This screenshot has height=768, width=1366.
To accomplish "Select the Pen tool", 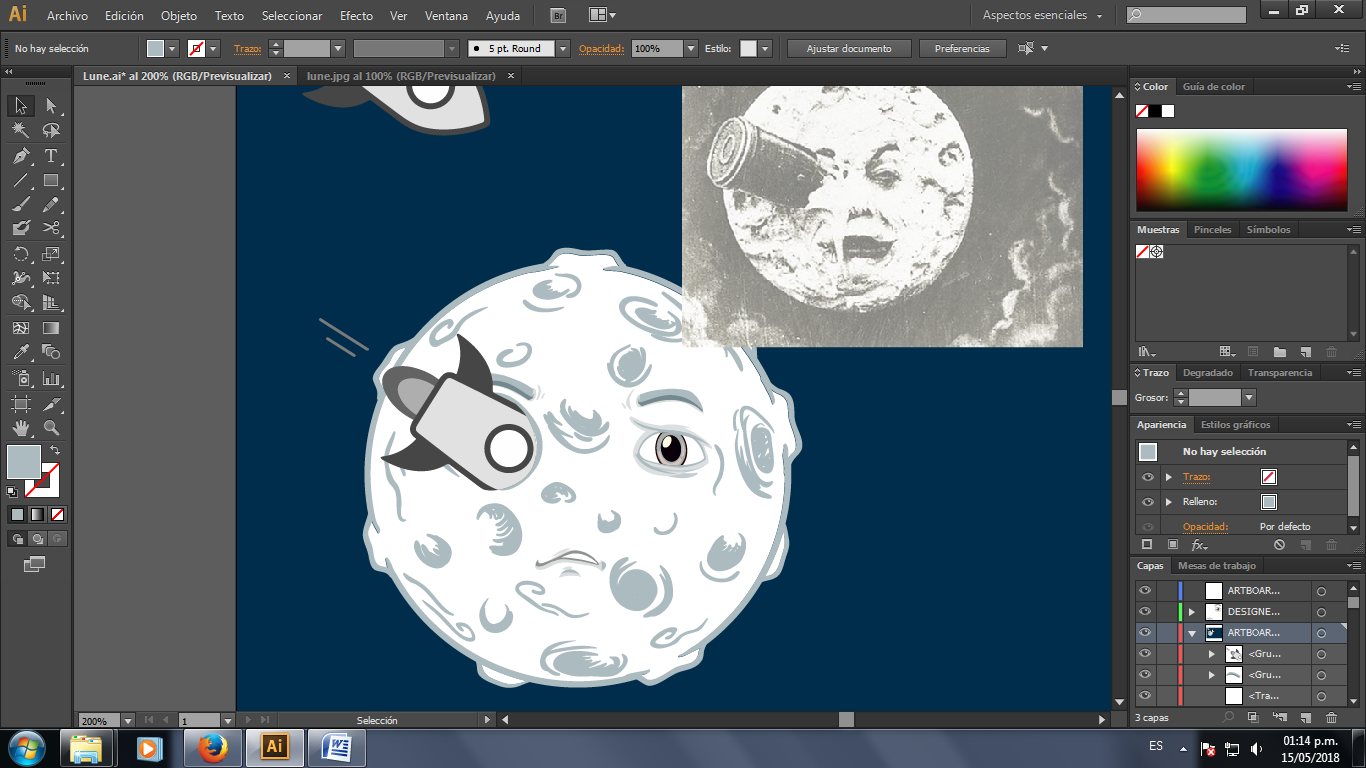I will 21,156.
